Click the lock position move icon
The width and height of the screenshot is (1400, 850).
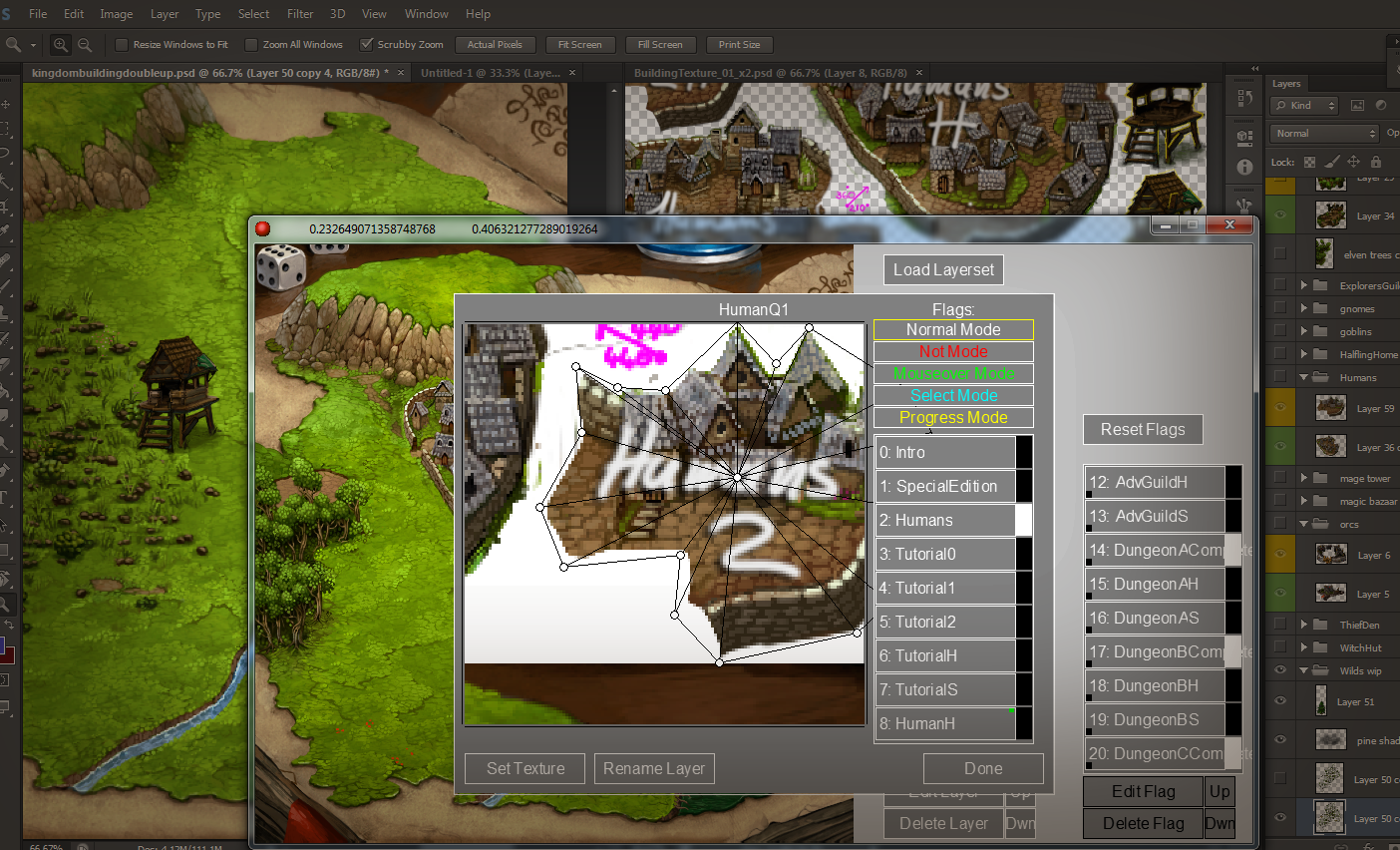click(x=1353, y=162)
